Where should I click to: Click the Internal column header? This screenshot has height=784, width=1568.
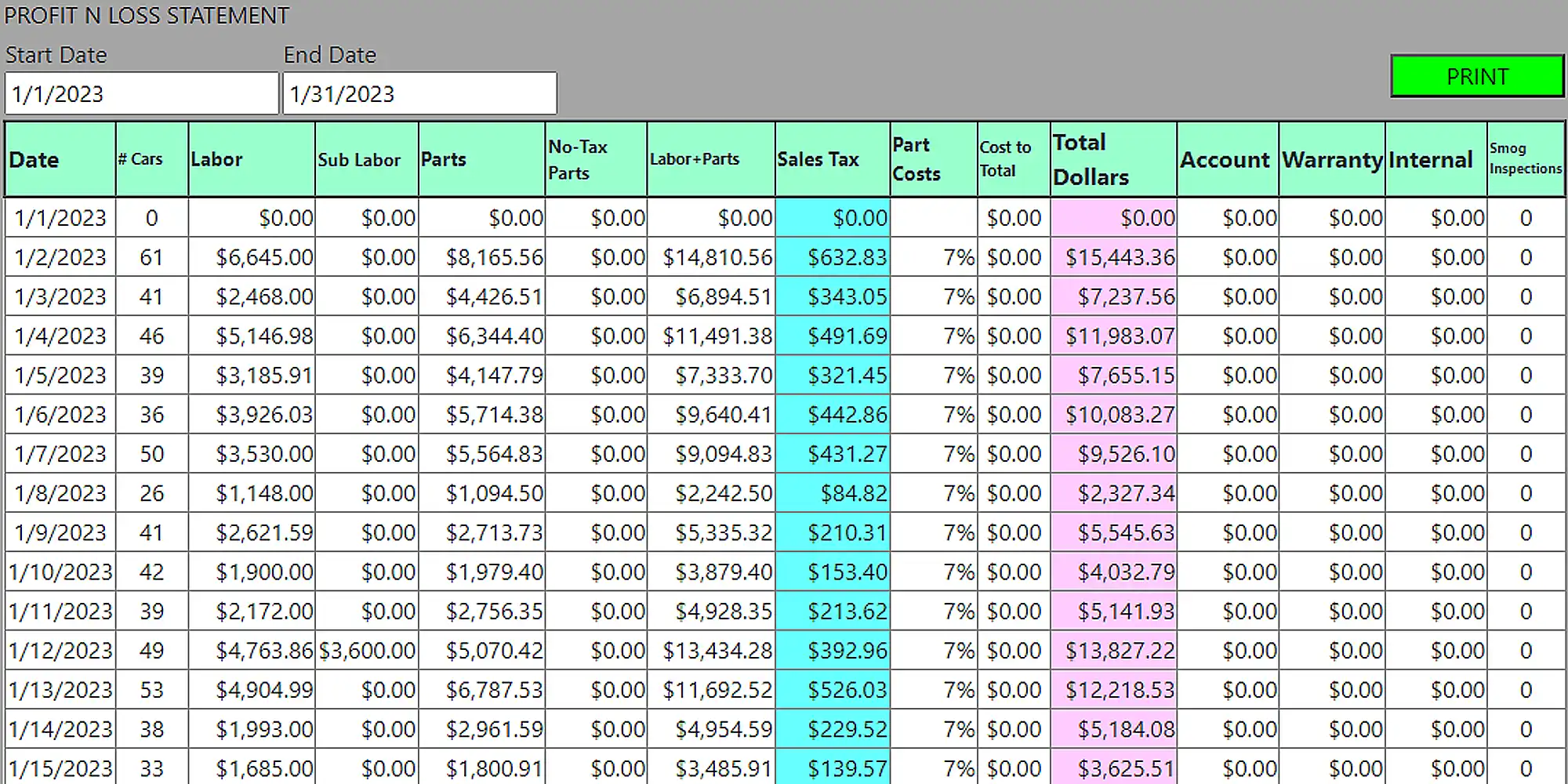(1436, 159)
